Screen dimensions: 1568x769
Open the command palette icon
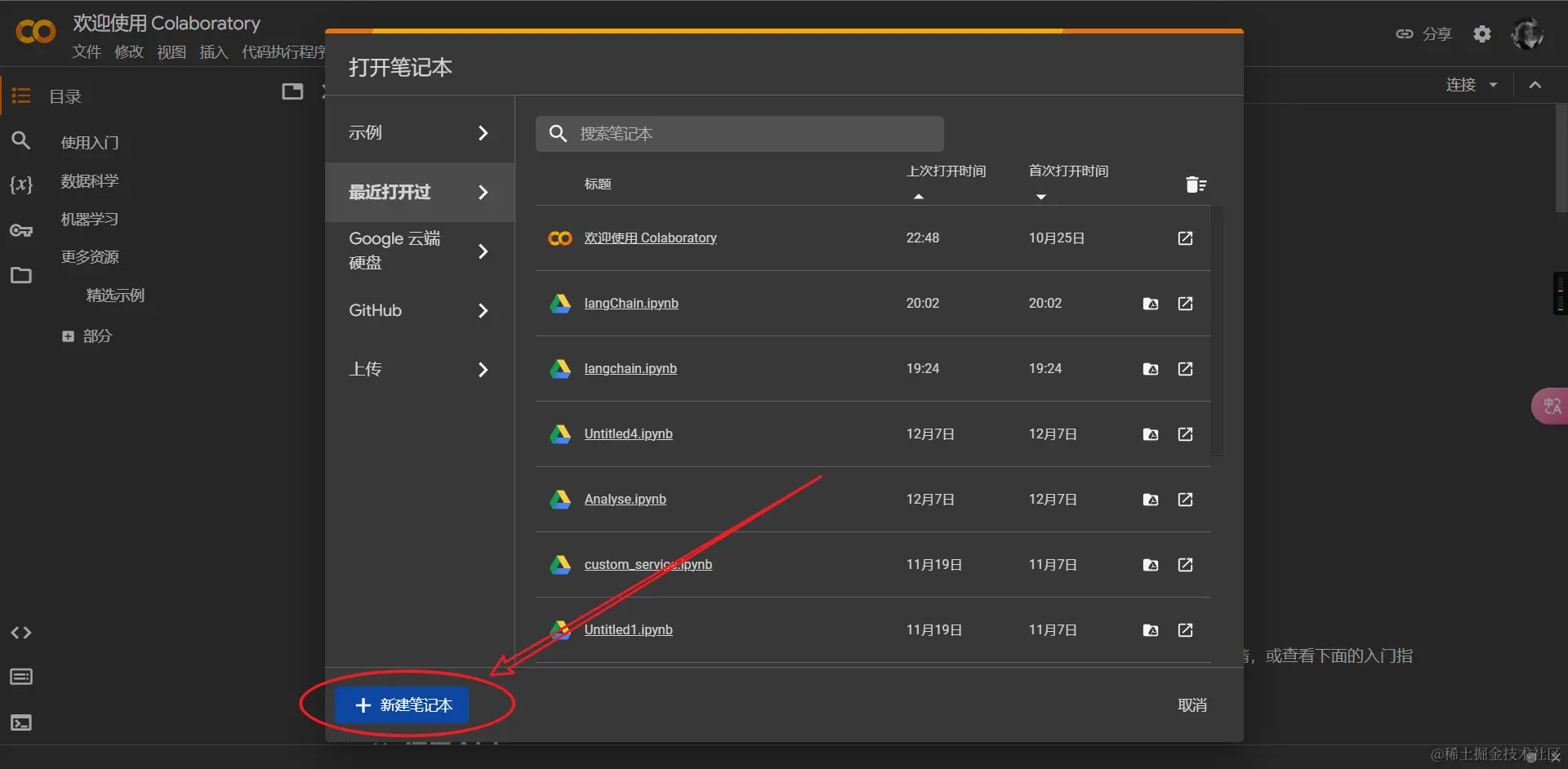(x=21, y=677)
